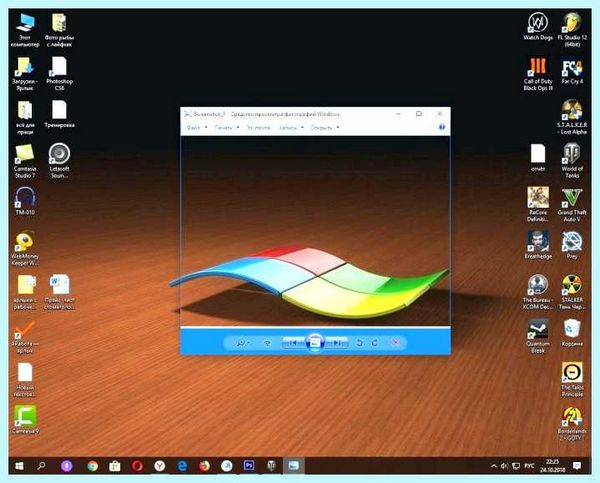Select the Прайс лист Word document icon
The width and height of the screenshot is (600, 483).
(x=59, y=292)
